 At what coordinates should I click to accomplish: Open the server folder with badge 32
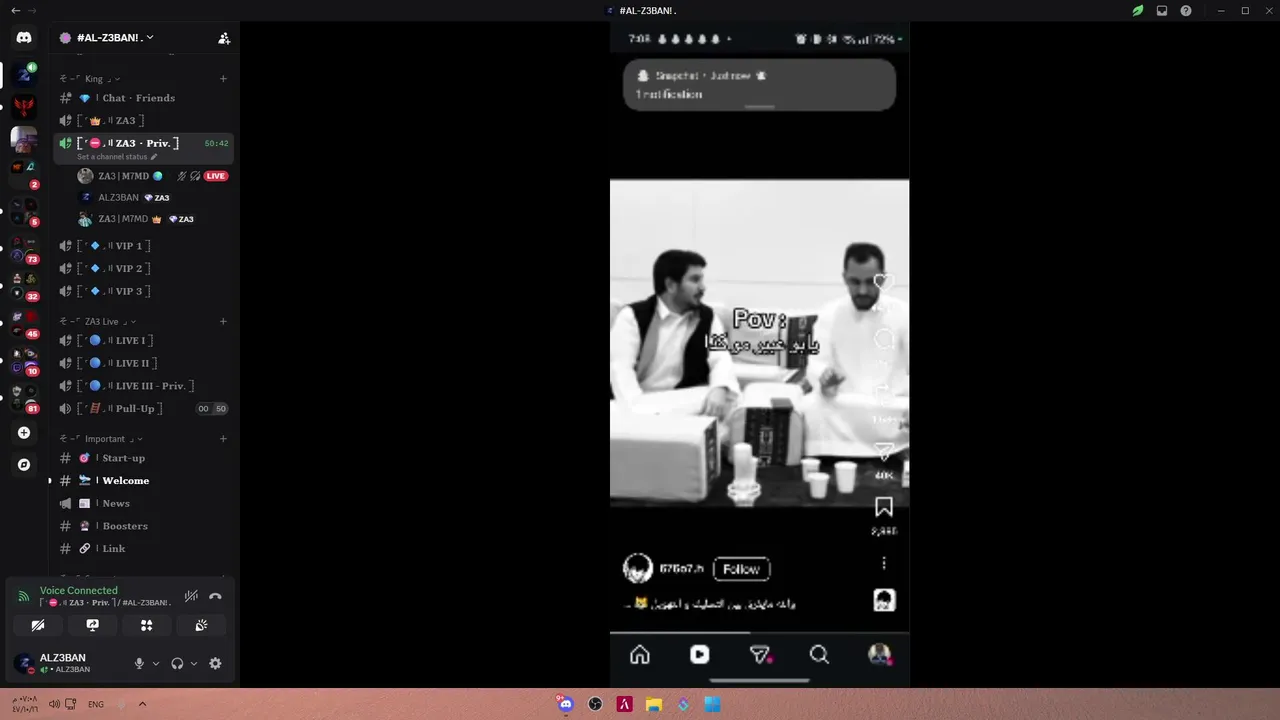tap(24, 287)
